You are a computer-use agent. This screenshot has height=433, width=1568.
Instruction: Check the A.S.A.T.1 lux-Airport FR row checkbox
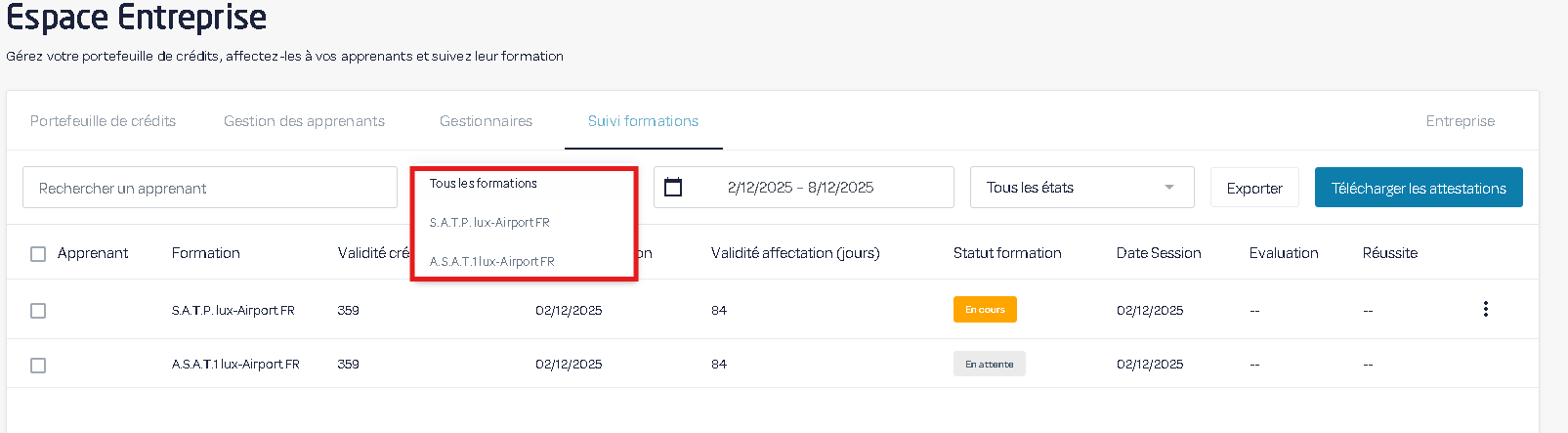click(x=38, y=366)
